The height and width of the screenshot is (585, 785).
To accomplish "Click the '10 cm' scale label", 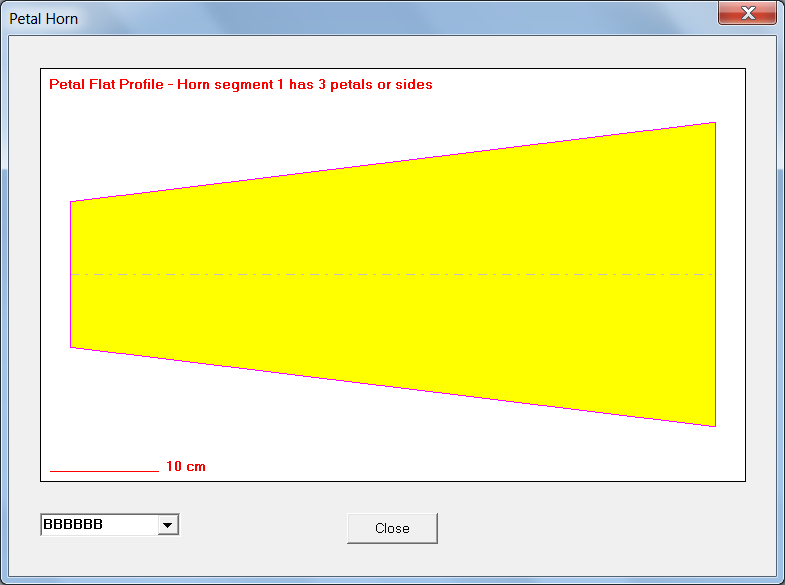I will (186, 466).
